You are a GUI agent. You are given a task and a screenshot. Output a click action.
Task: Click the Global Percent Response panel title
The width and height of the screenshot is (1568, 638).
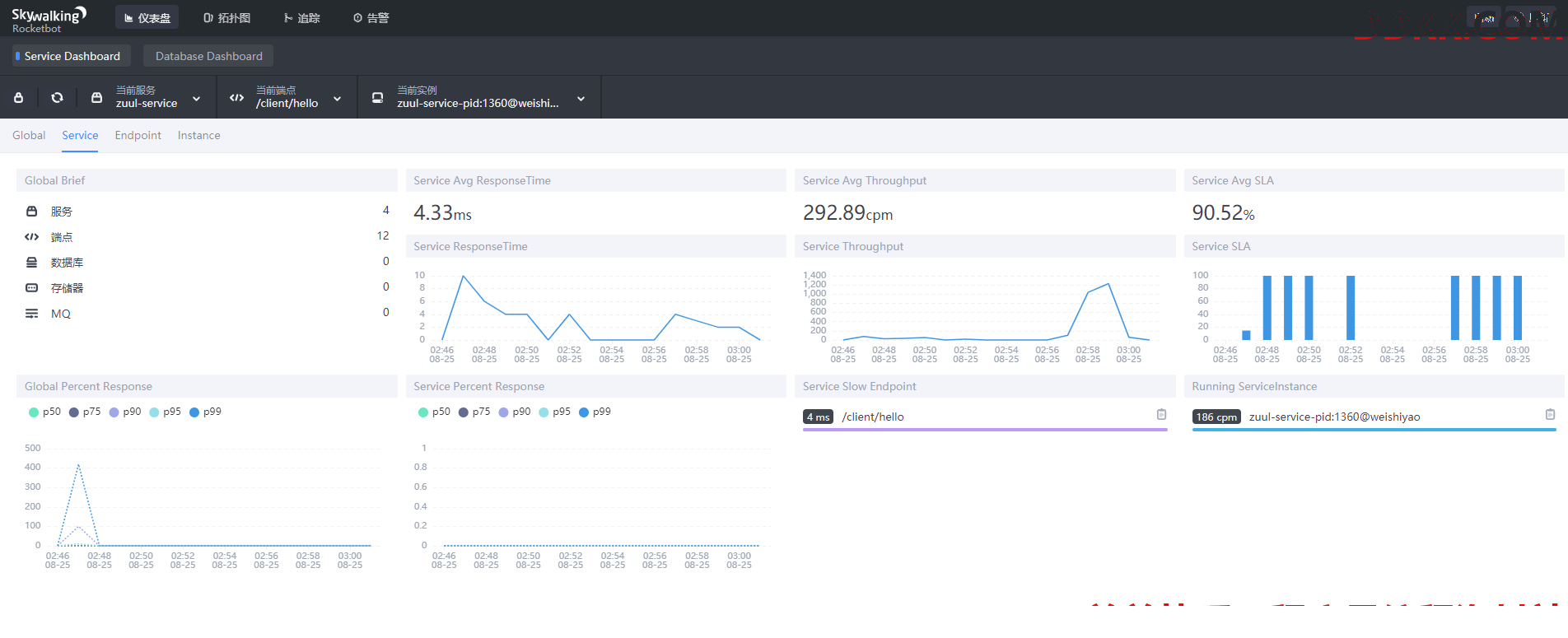click(88, 386)
